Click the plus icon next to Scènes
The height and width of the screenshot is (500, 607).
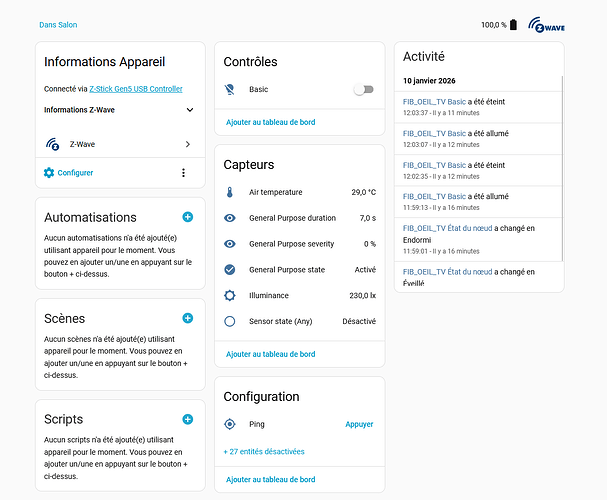point(187,318)
